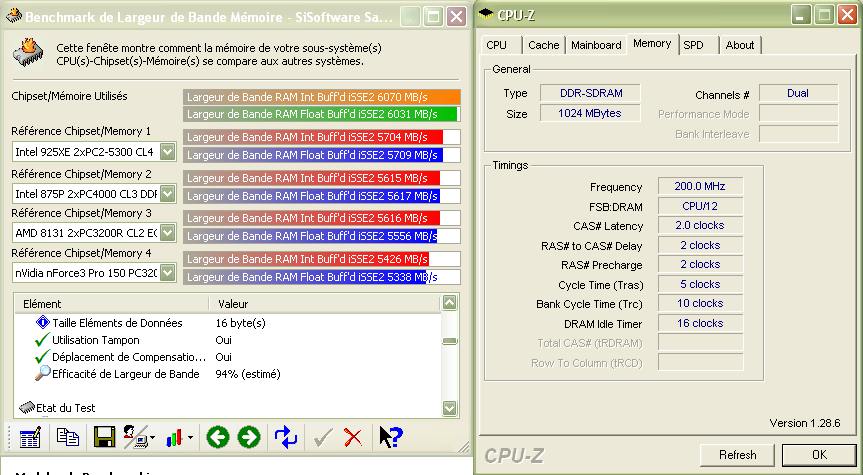Open the Intel 875P reference dropdown
The width and height of the screenshot is (863, 475).
[167, 194]
